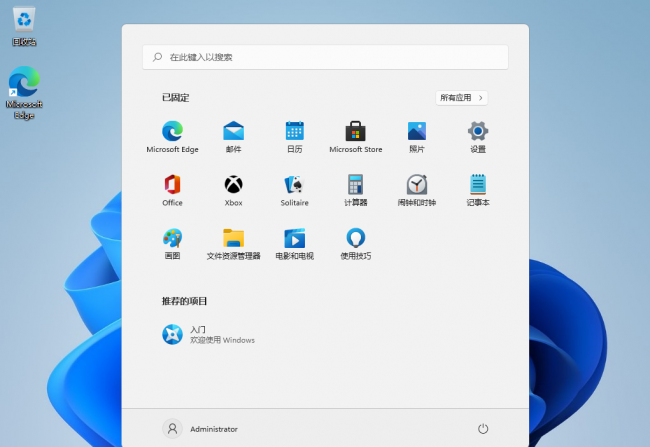650x447 pixels.
Task: Click the search field 在此键入以搜索
Action: 325,57
